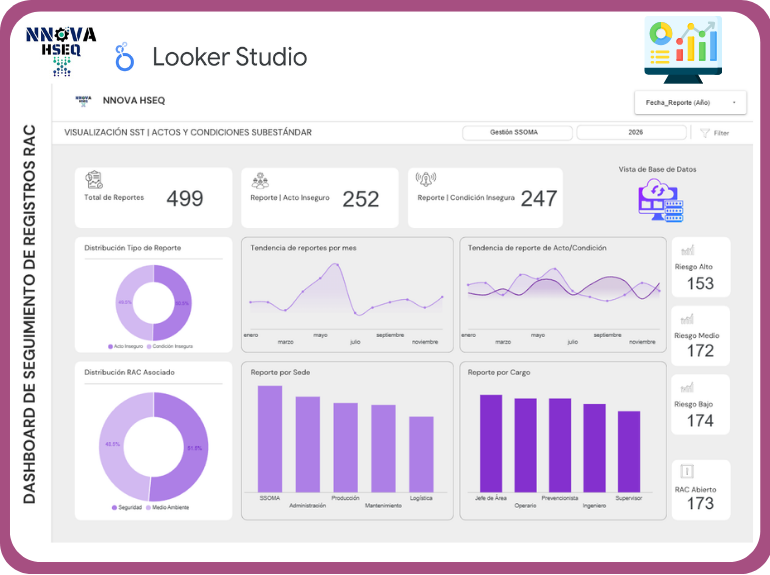Click the SSOMA bar in Reporte por Sede
The width and height of the screenshot is (770, 575).
[x=270, y=438]
